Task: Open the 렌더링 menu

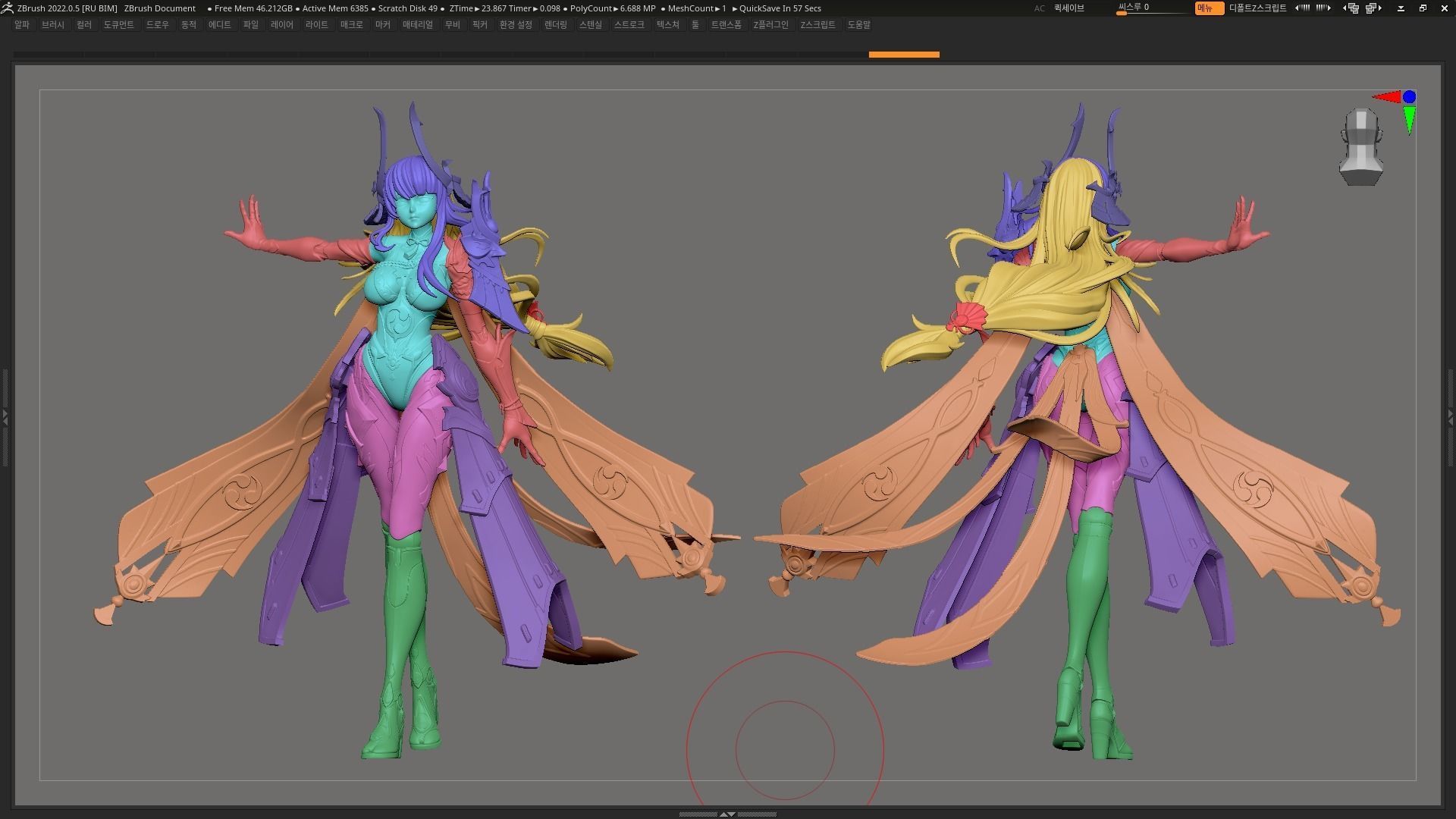Action: coord(555,25)
